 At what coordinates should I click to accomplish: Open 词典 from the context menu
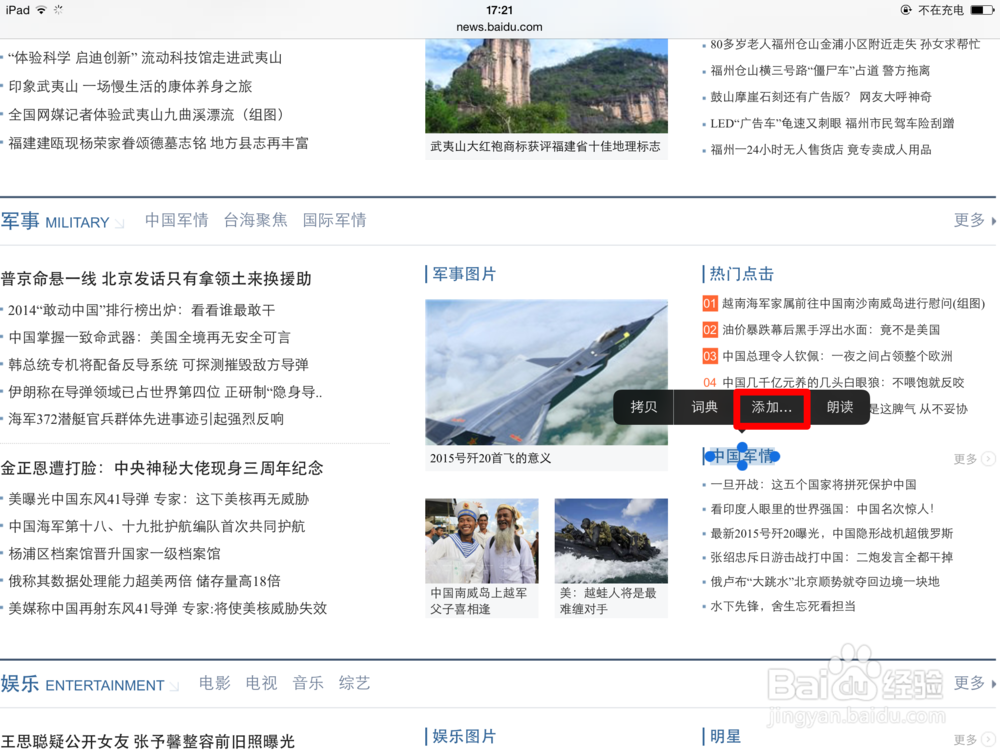coord(704,407)
